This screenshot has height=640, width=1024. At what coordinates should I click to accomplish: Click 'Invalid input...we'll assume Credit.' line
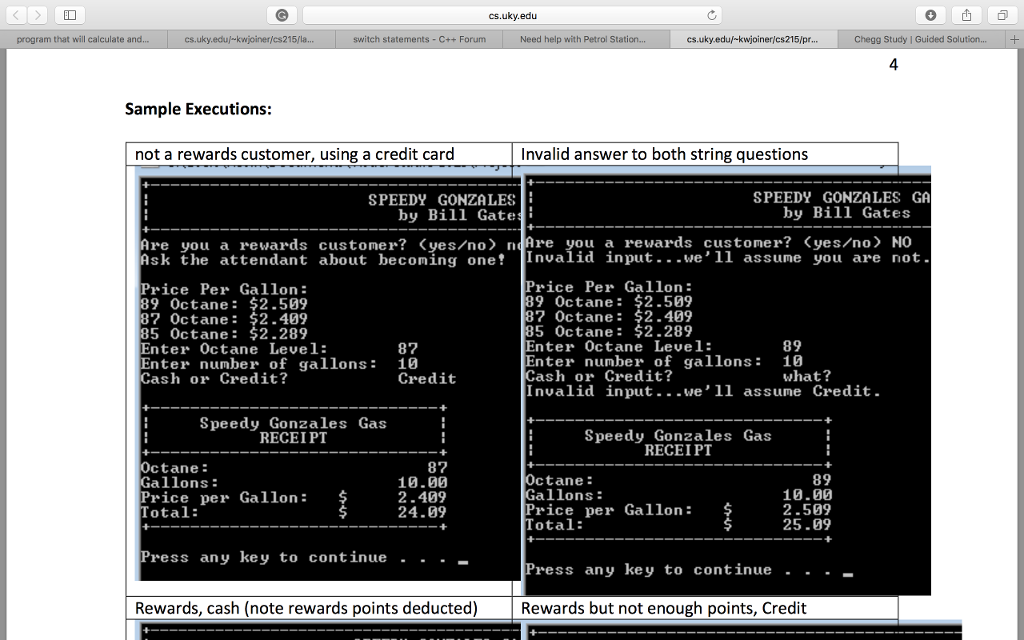pyautogui.click(x=703, y=391)
